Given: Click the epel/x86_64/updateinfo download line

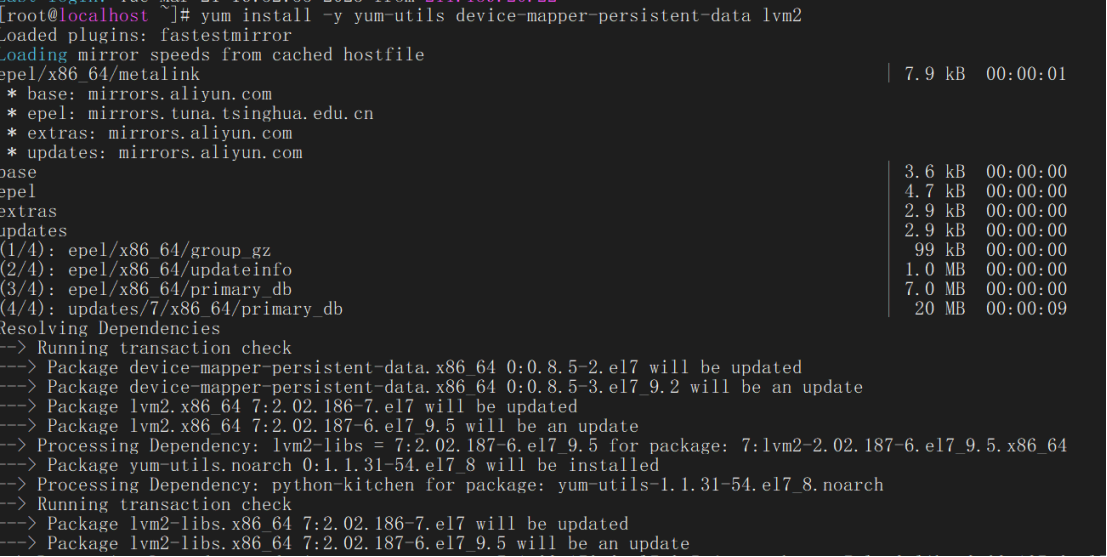Looking at the screenshot, I should click(x=145, y=270).
